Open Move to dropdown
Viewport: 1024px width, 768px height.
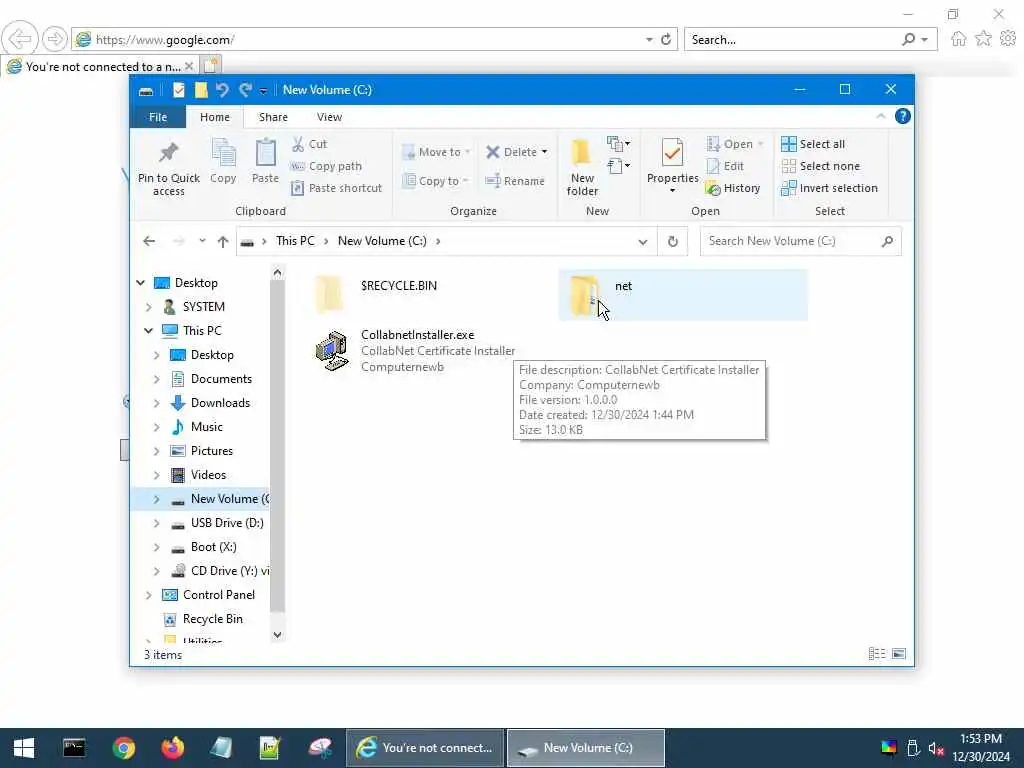tap(436, 152)
